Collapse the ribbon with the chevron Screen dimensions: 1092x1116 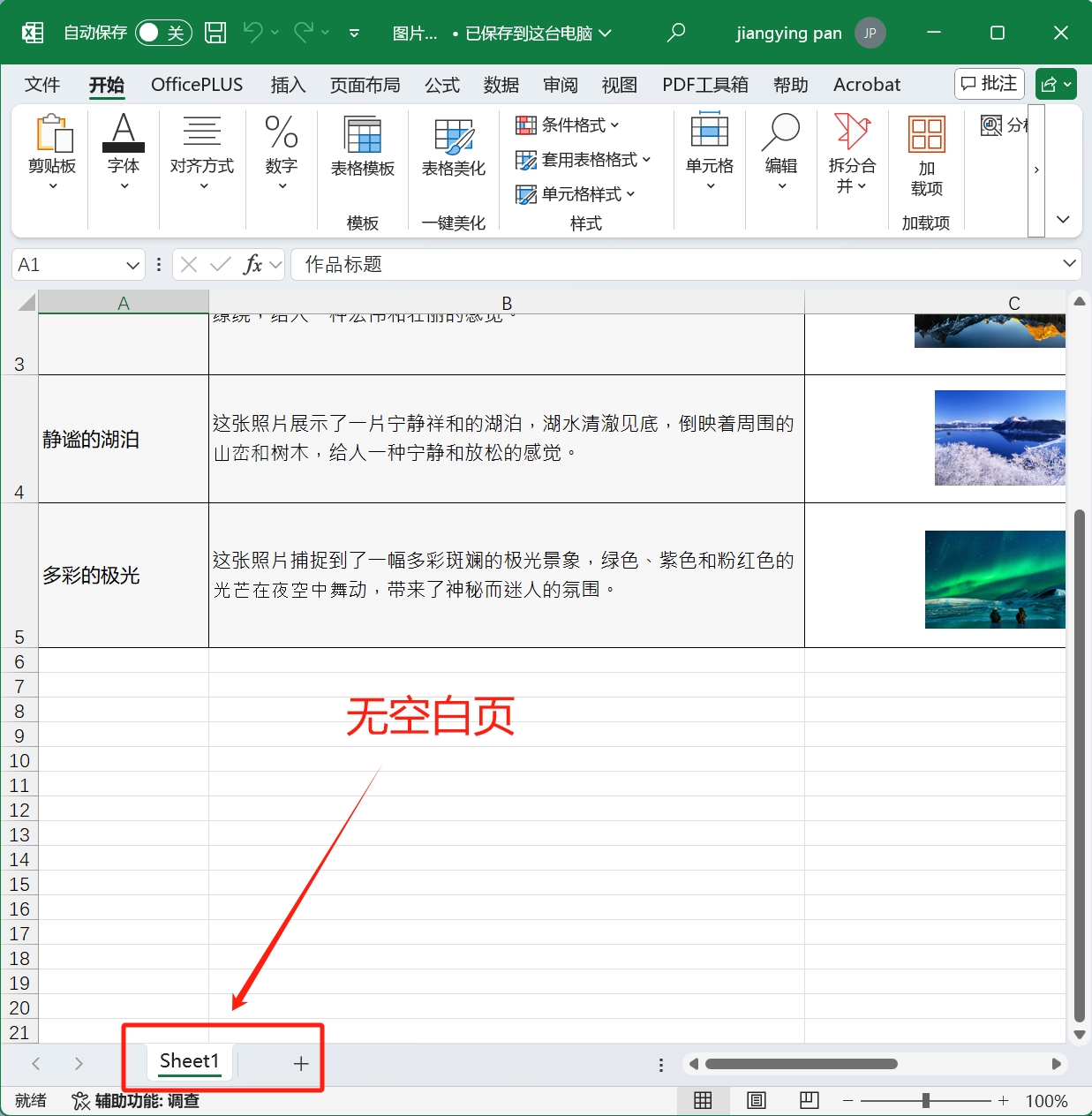coord(1063,219)
